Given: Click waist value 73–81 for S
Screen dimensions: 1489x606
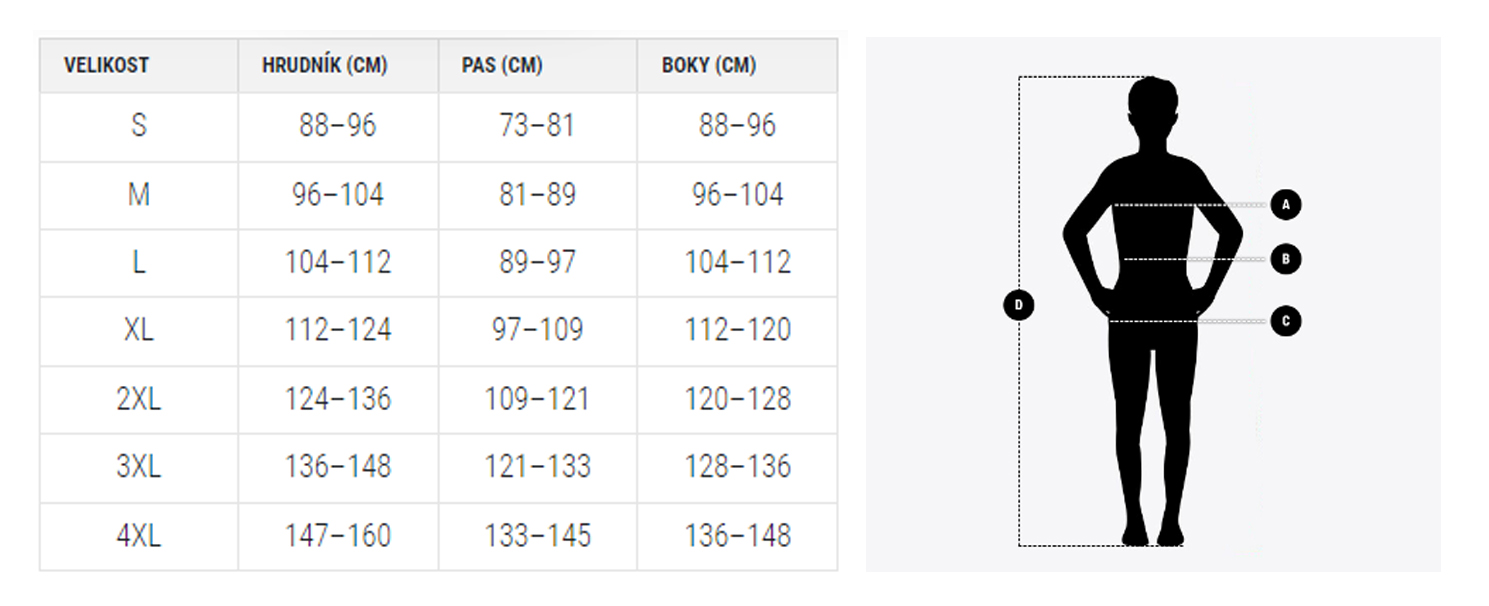Looking at the screenshot, I should pyautogui.click(x=538, y=126).
